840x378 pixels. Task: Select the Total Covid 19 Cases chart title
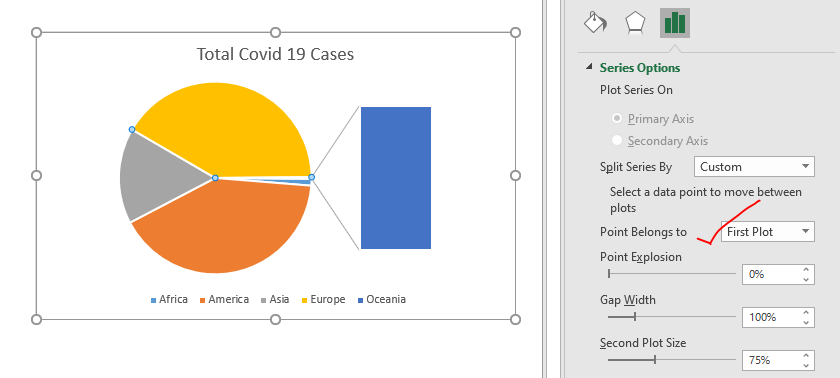click(x=275, y=54)
